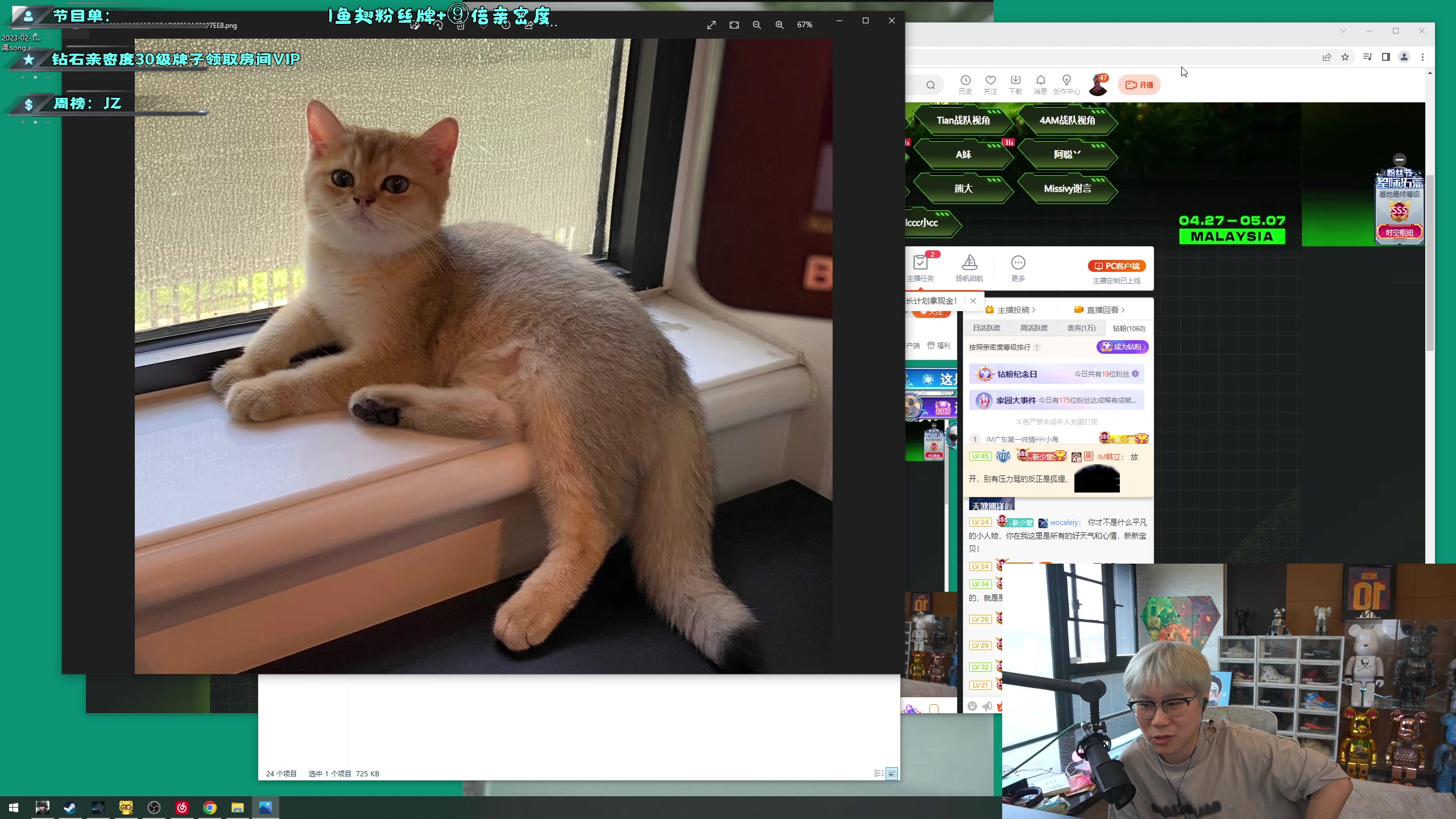Switch to the 钻粉(1060) tab
Viewport: 1456px width, 819px height.
1129,328
